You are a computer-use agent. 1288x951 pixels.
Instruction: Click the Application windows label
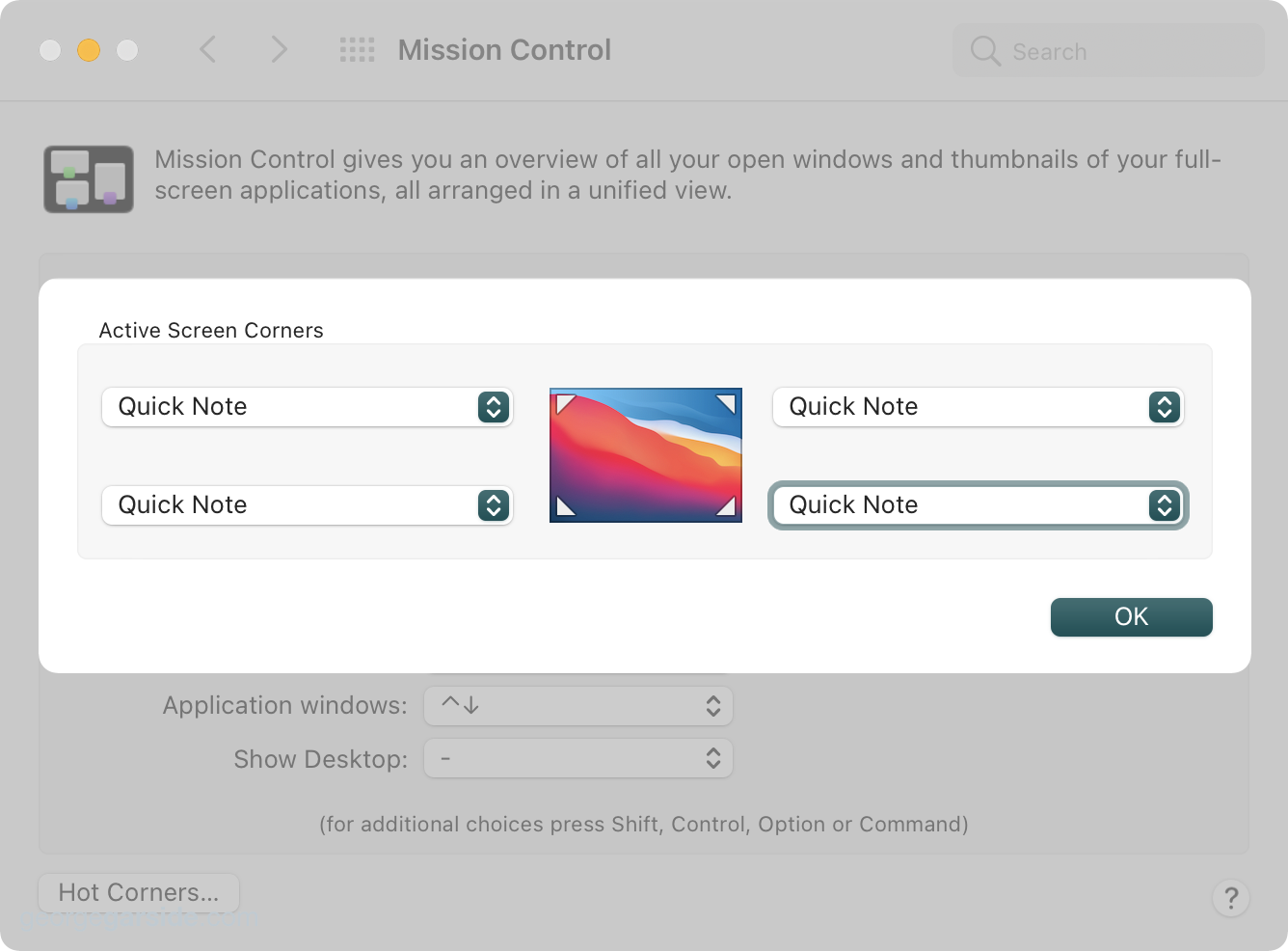pyautogui.click(x=285, y=705)
